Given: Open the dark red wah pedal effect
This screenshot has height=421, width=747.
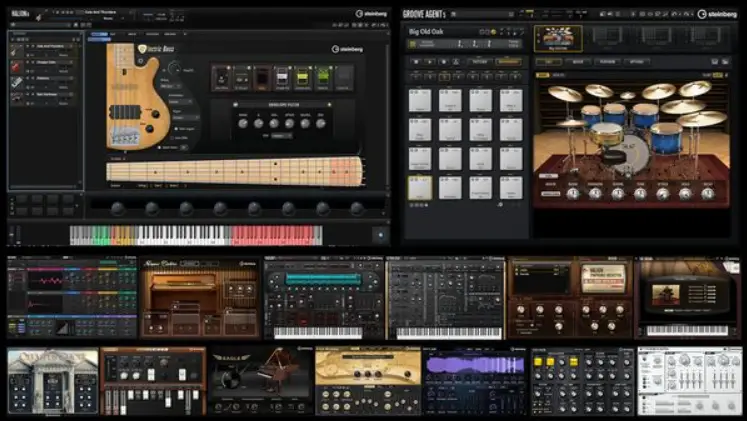Looking at the screenshot, I should click(x=262, y=78).
